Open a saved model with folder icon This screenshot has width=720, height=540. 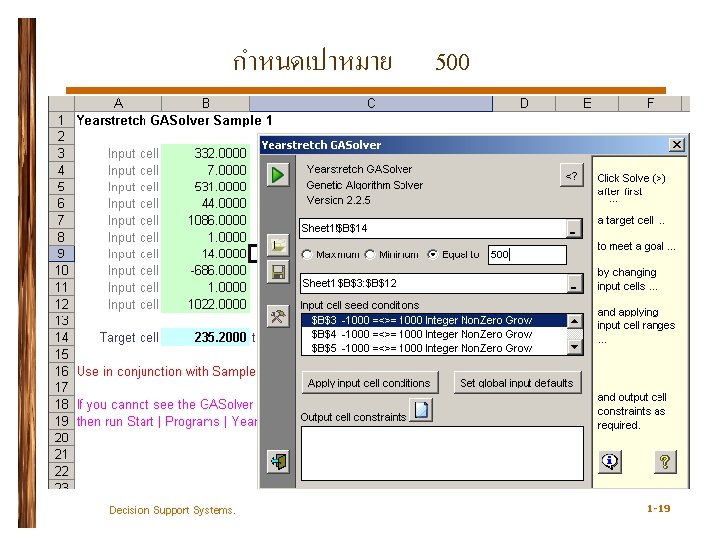tap(278, 245)
